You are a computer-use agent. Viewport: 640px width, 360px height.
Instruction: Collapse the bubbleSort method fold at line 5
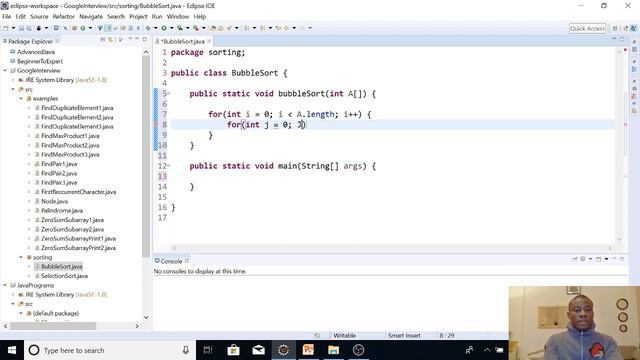(169, 94)
